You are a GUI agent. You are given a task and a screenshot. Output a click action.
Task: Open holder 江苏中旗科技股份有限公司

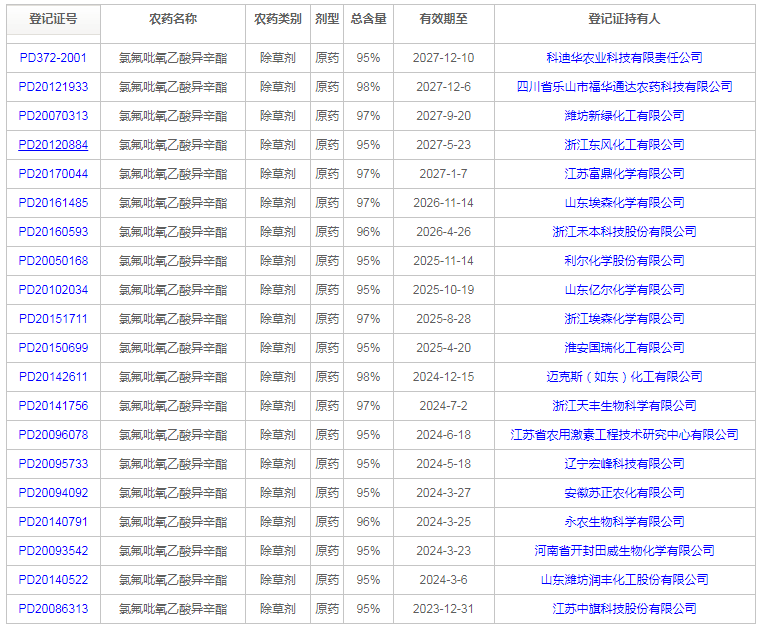pos(624,609)
